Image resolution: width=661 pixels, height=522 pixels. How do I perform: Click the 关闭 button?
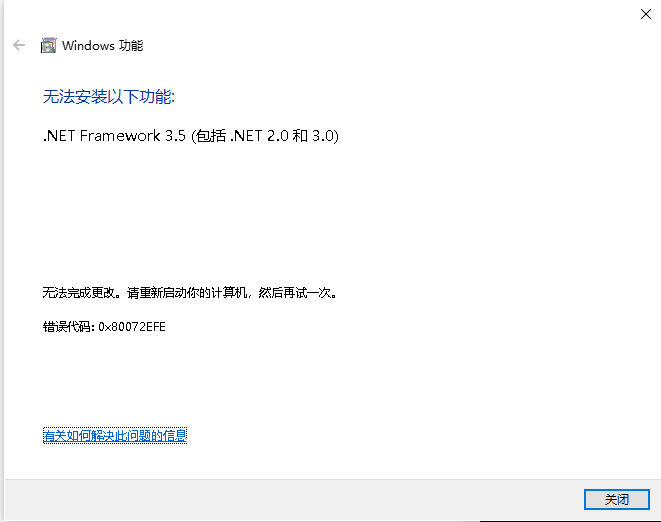click(x=616, y=499)
